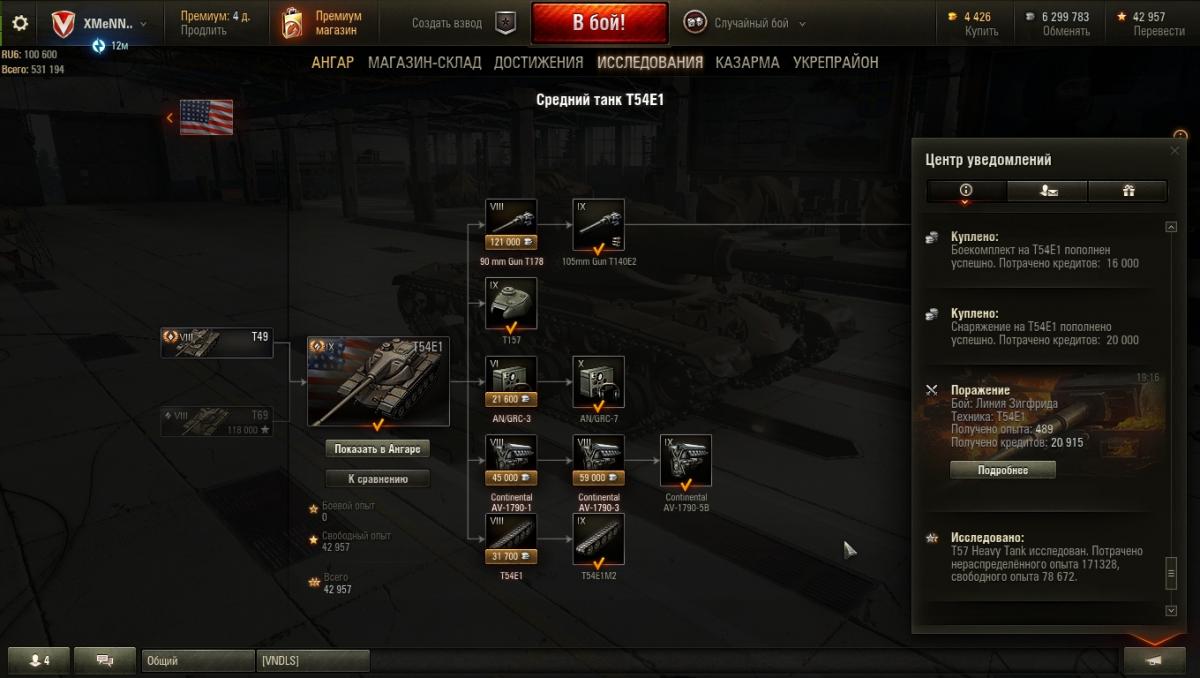Select the info alerts tab in notification center
Screen dimensions: 1200x678
(x=966, y=191)
